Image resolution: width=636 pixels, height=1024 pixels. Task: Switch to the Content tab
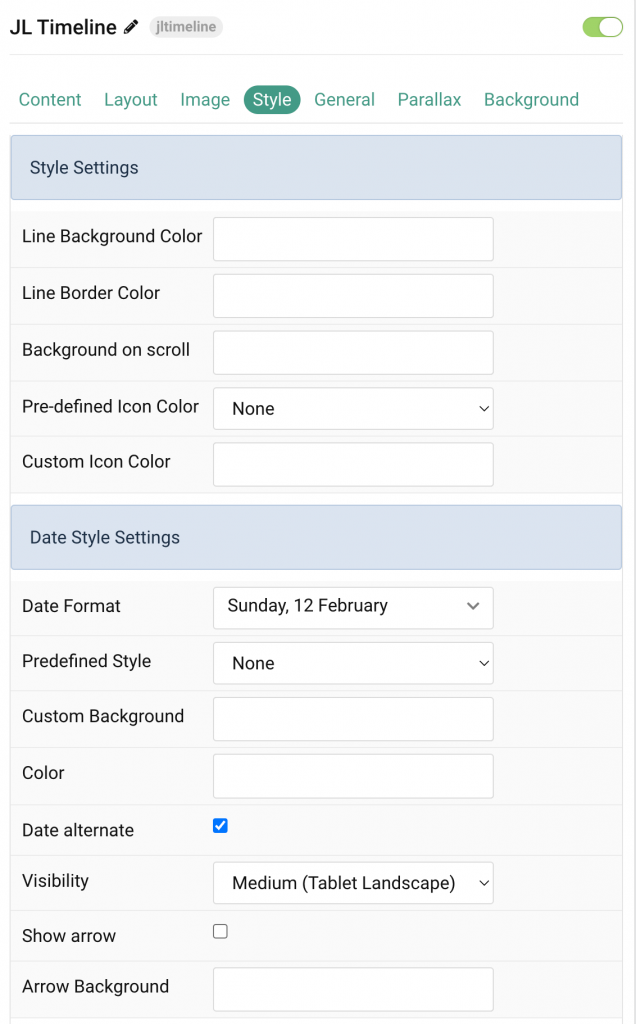click(50, 100)
